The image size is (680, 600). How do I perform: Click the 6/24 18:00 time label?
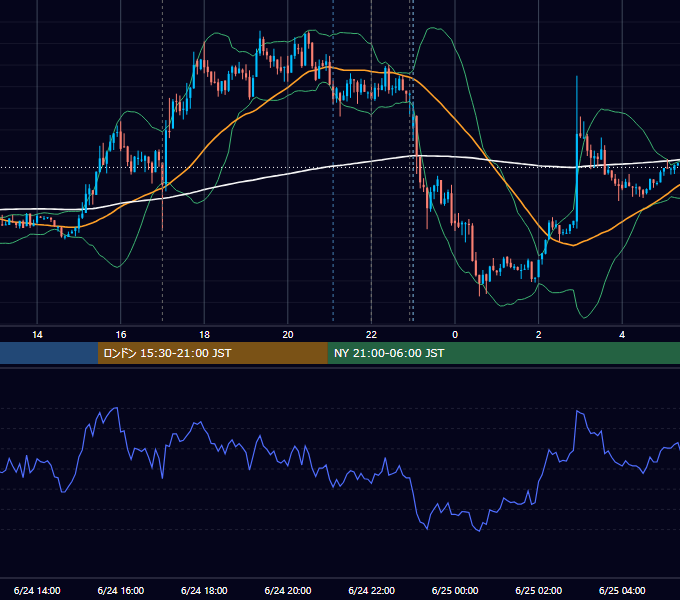204,590
